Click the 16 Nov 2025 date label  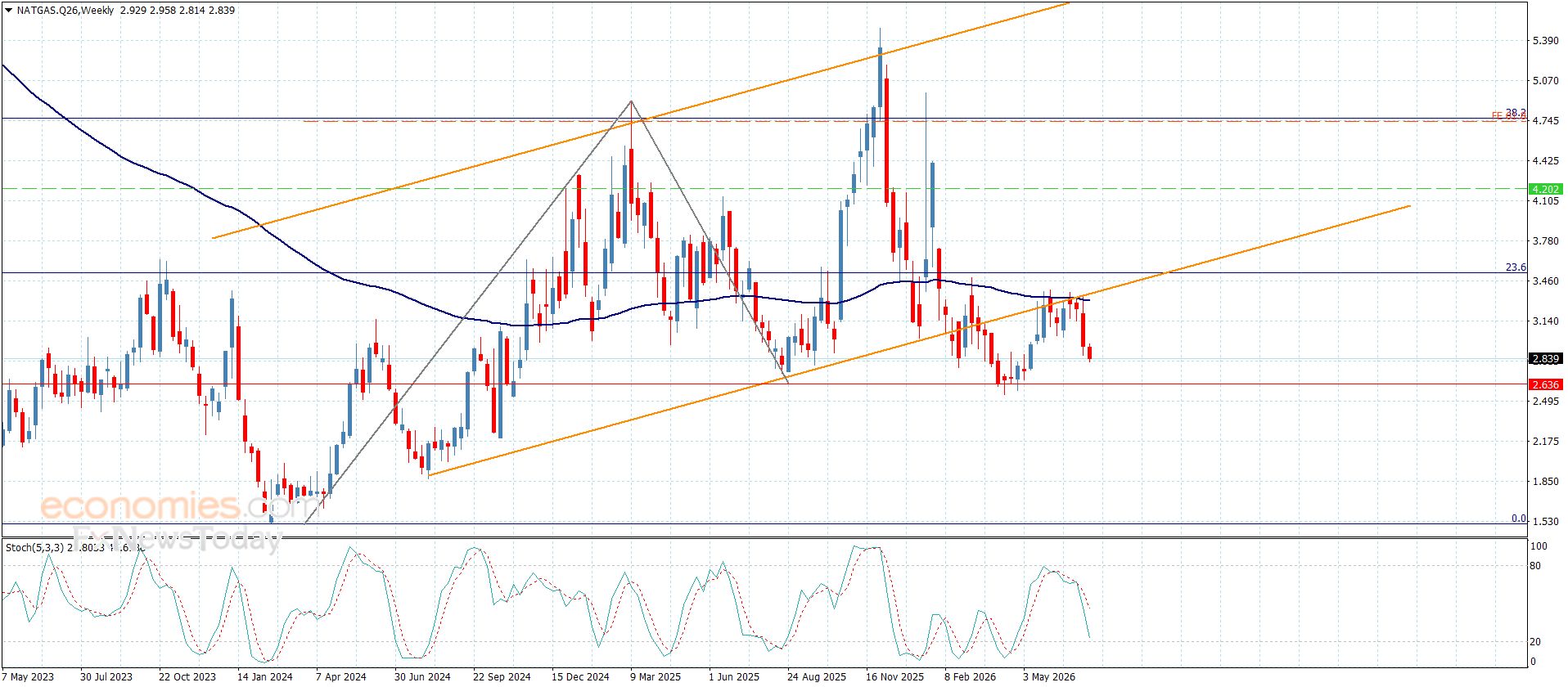894,676
